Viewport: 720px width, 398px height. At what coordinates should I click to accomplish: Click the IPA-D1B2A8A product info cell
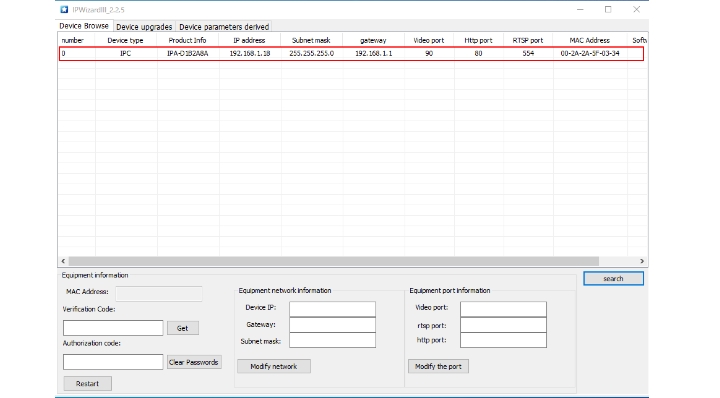pos(188,54)
